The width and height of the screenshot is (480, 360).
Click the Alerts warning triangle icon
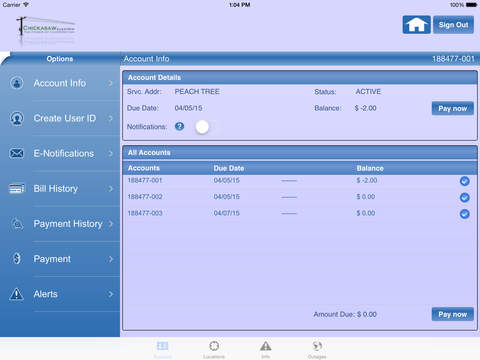tap(17, 294)
